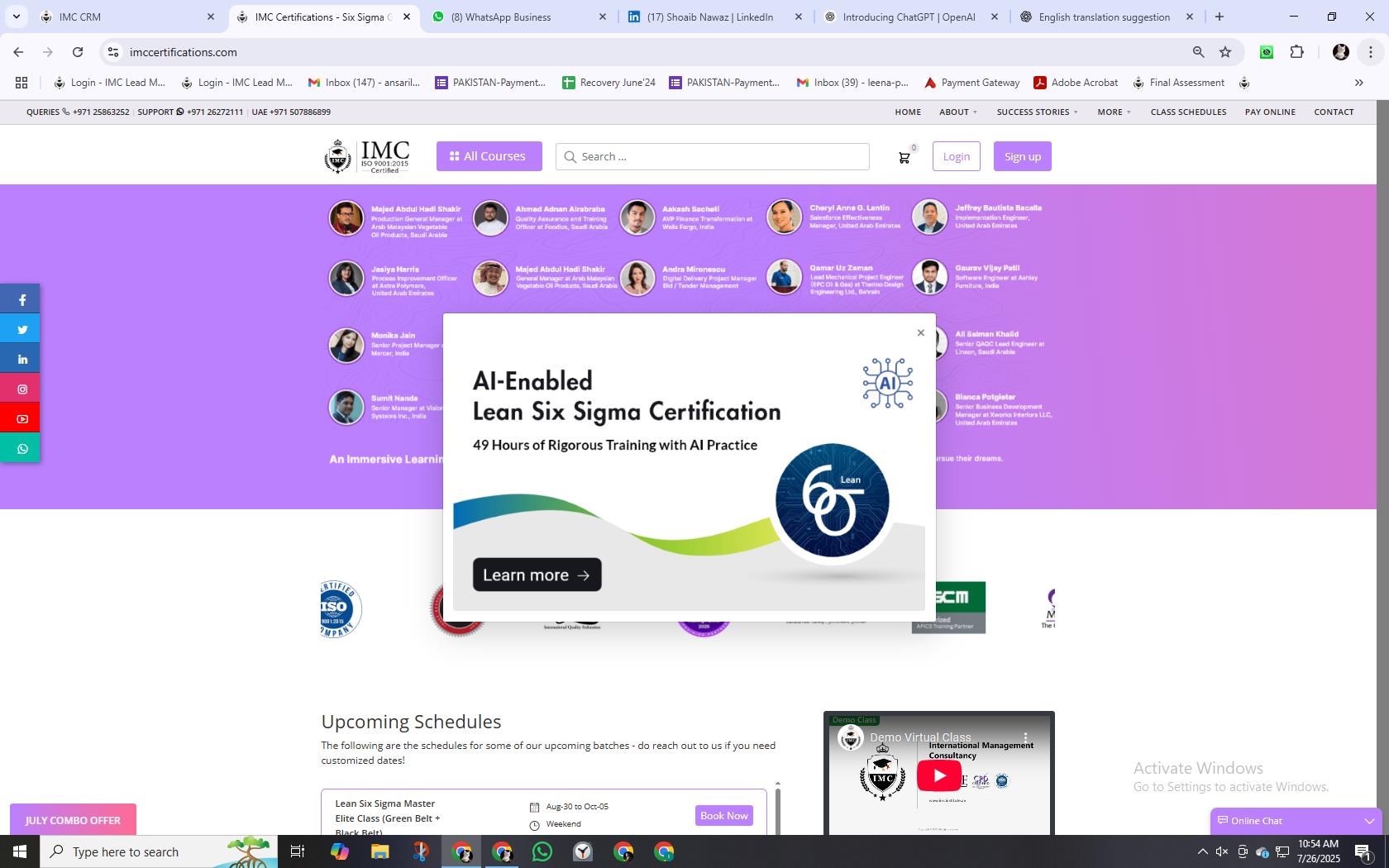Viewport: 1389px width, 868px height.
Task: Switch to the Introducing ChatGPT tab
Action: pyautogui.click(x=911, y=17)
